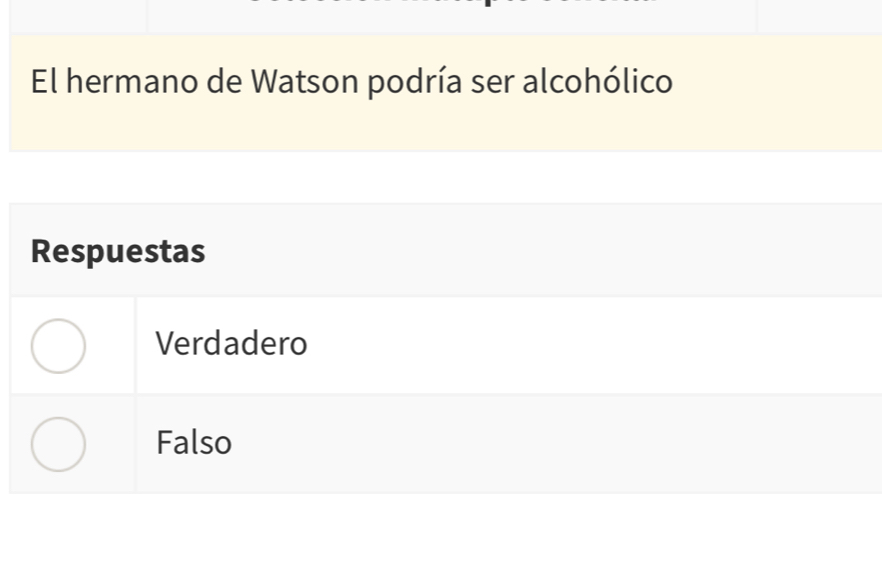Viewport: 882px width, 567px height.
Task: Click empty space right of "Verdadero" in its row
Action: [600, 345]
